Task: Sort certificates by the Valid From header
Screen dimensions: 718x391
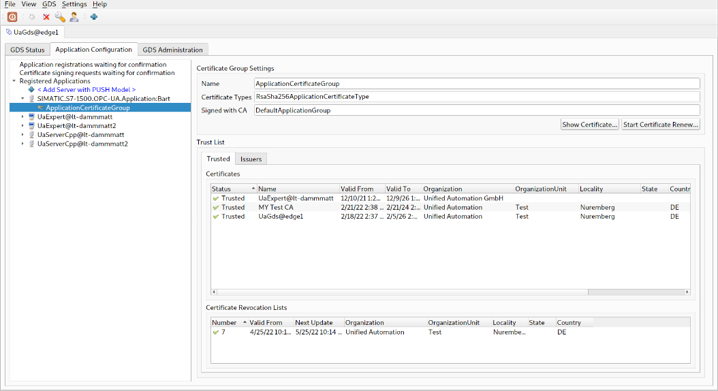Action: (362, 189)
